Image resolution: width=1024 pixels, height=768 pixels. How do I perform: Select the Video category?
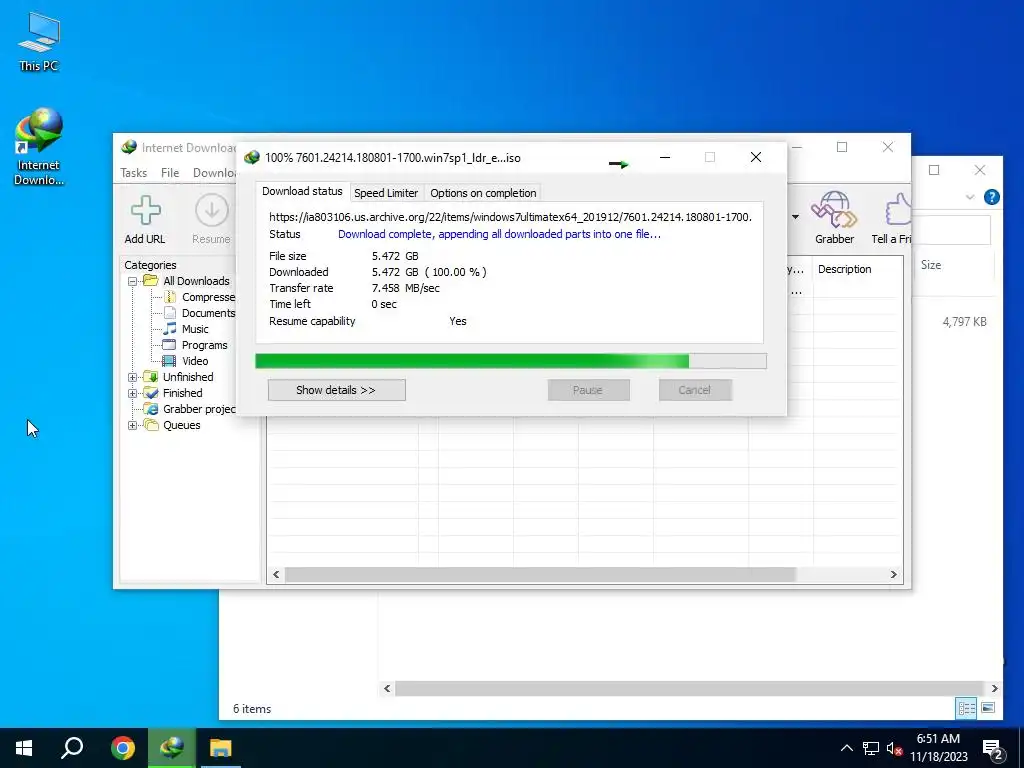pos(186,361)
